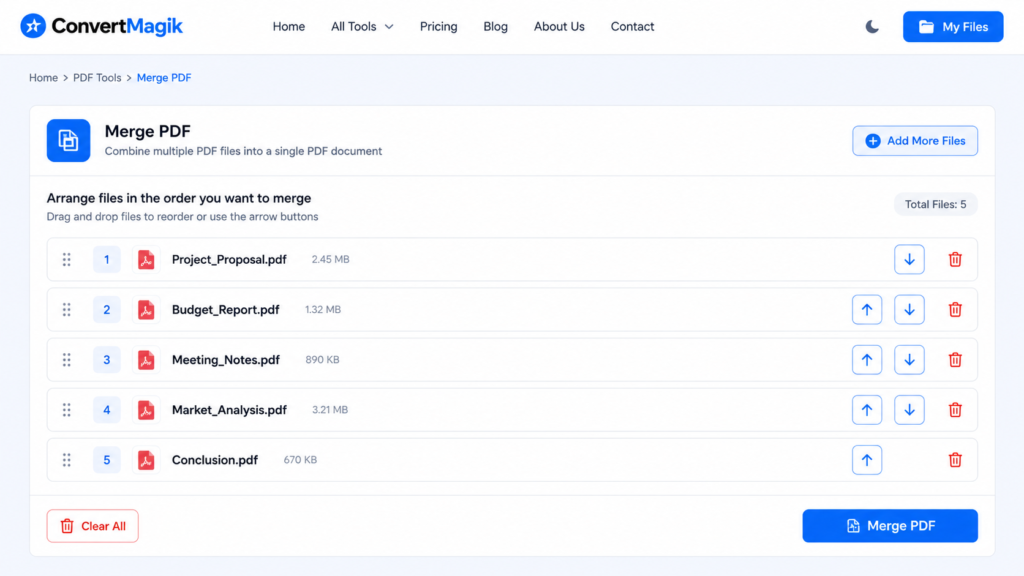
Task: Click the 2.45 MB file size
Action: pos(330,259)
